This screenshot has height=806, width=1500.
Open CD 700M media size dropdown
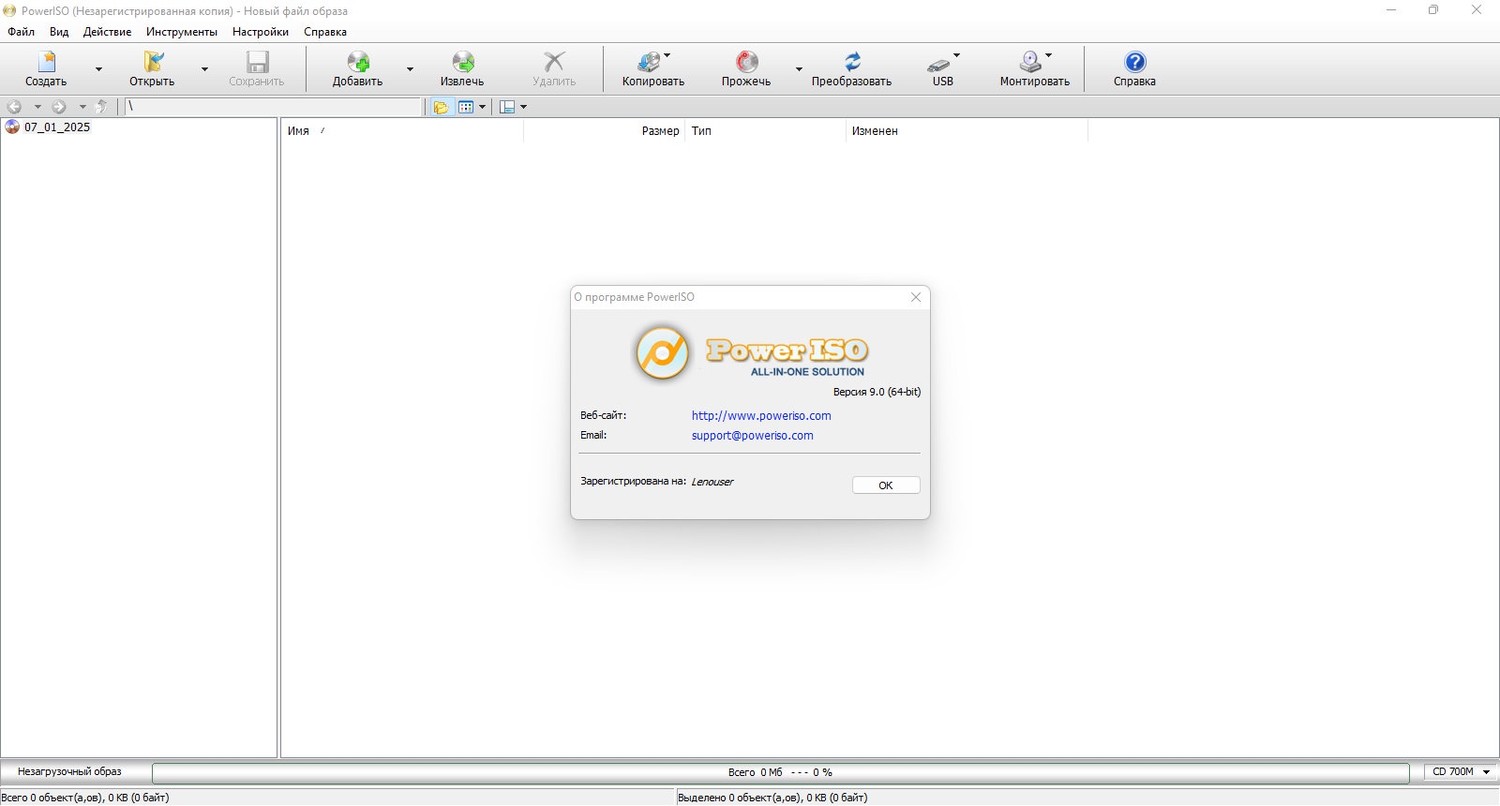click(x=1461, y=772)
